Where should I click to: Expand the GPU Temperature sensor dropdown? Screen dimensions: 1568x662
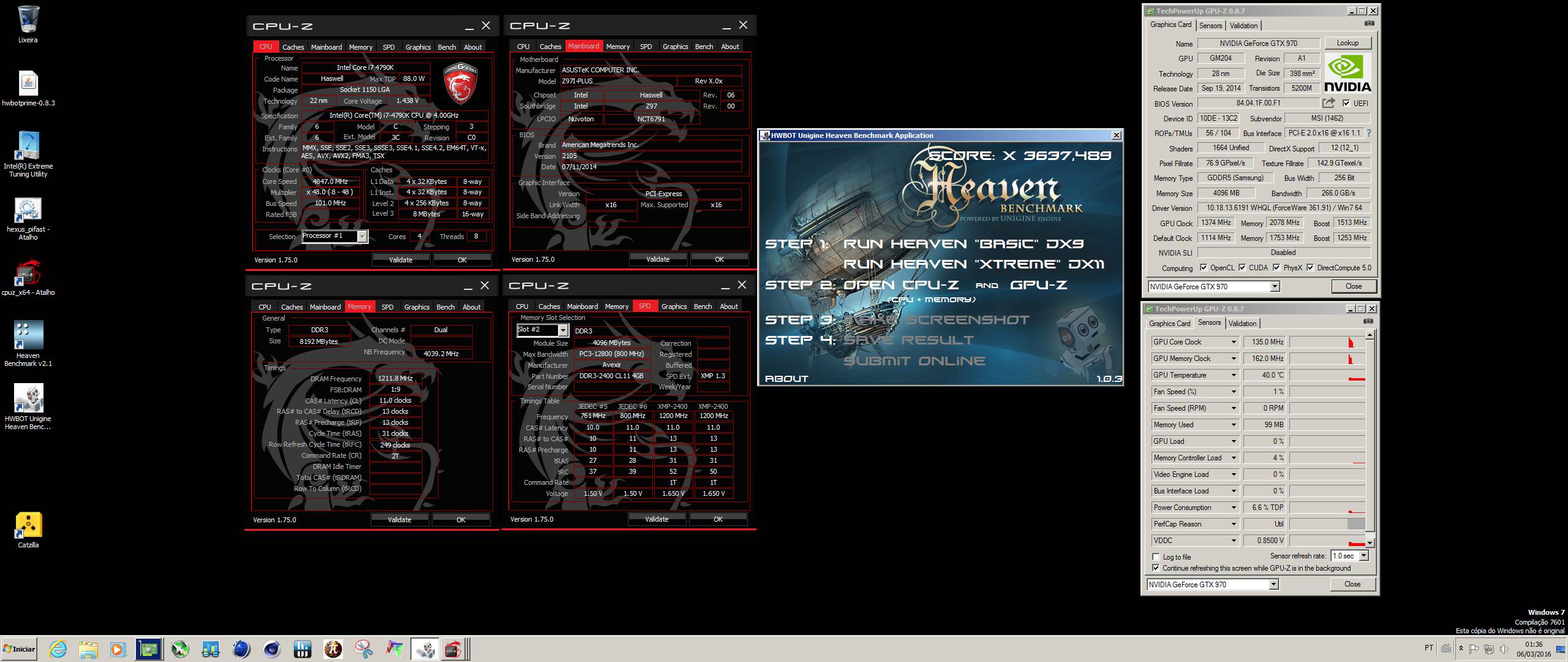click(1234, 375)
